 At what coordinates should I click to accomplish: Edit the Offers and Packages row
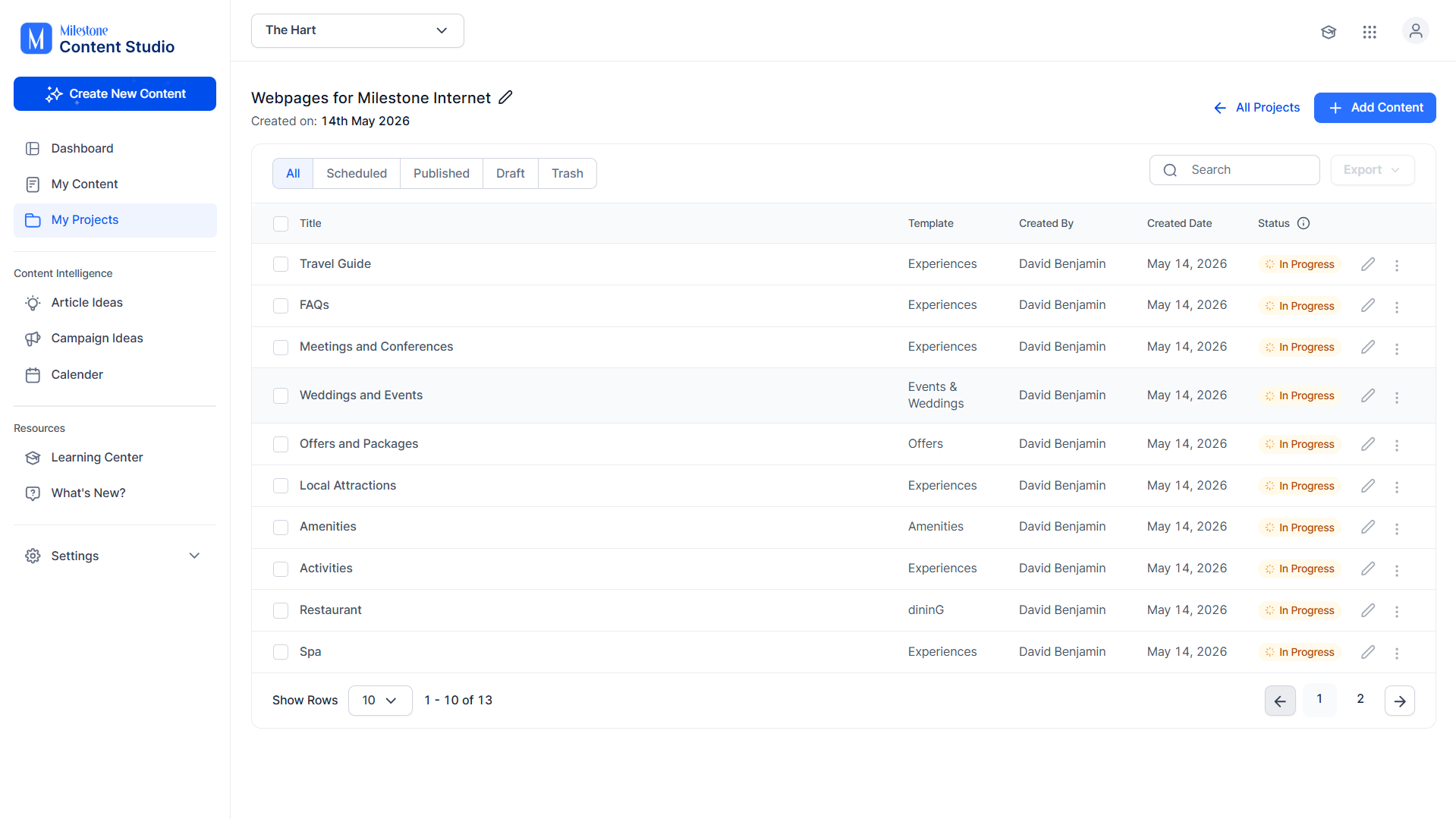tap(1368, 444)
